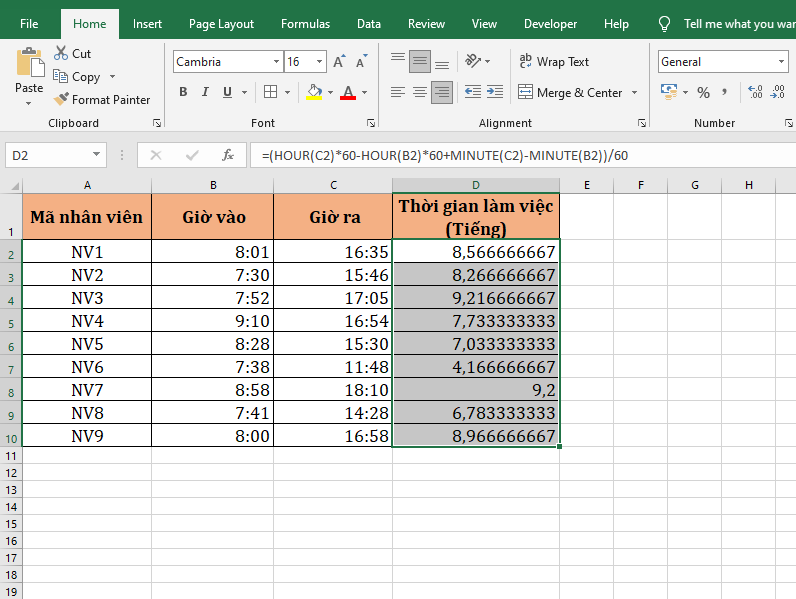Open the Merge & Center dropdown arrow
Viewport: 796px width, 599px height.
(x=632, y=93)
